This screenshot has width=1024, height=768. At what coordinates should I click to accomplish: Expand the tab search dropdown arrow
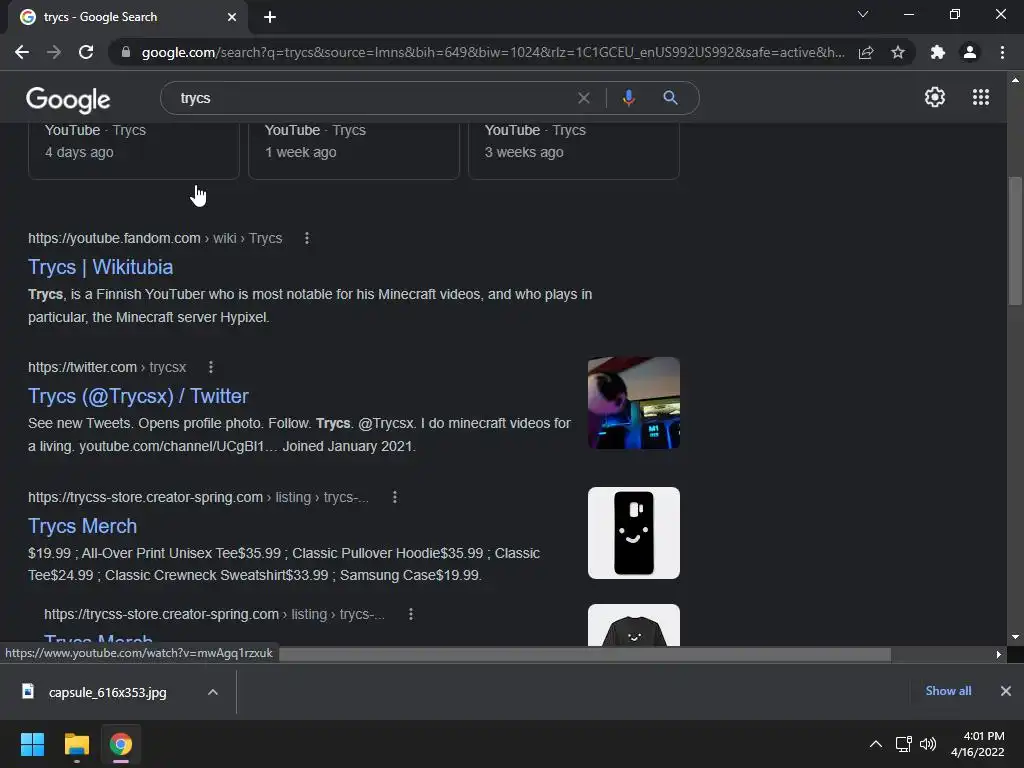pos(863,14)
